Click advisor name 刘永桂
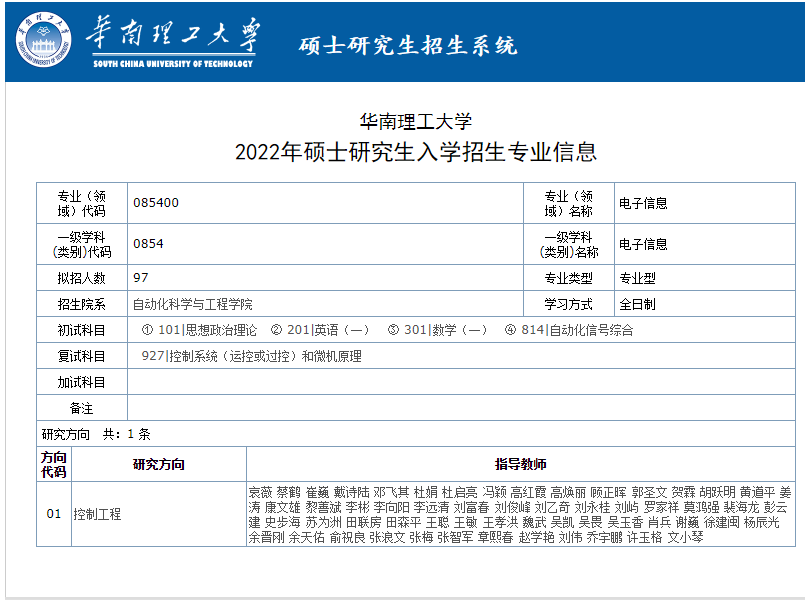 click(593, 507)
